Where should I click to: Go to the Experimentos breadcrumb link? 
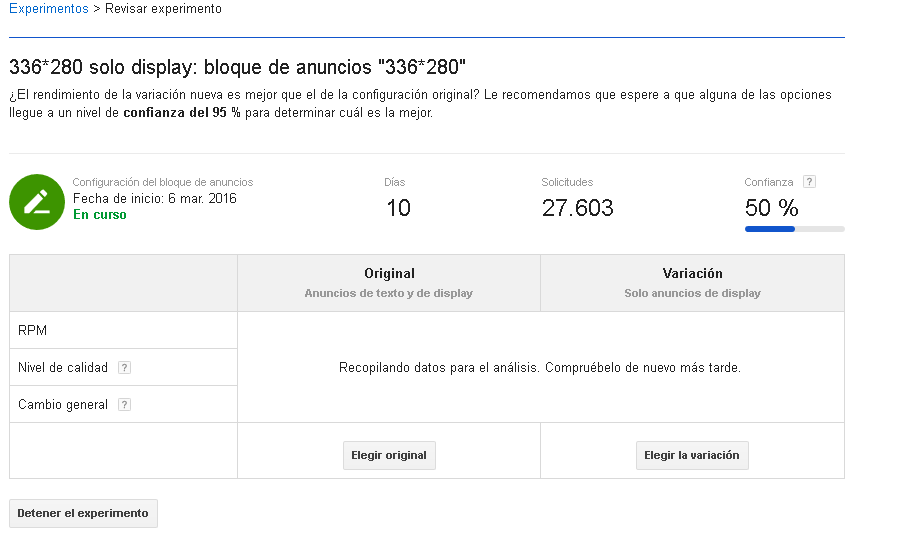[49, 9]
